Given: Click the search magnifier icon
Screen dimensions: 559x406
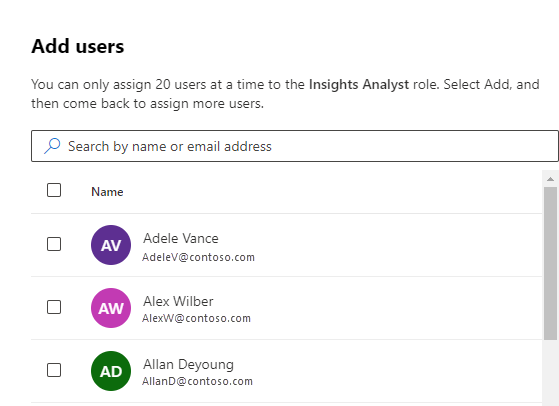Looking at the screenshot, I should pyautogui.click(x=52, y=146).
